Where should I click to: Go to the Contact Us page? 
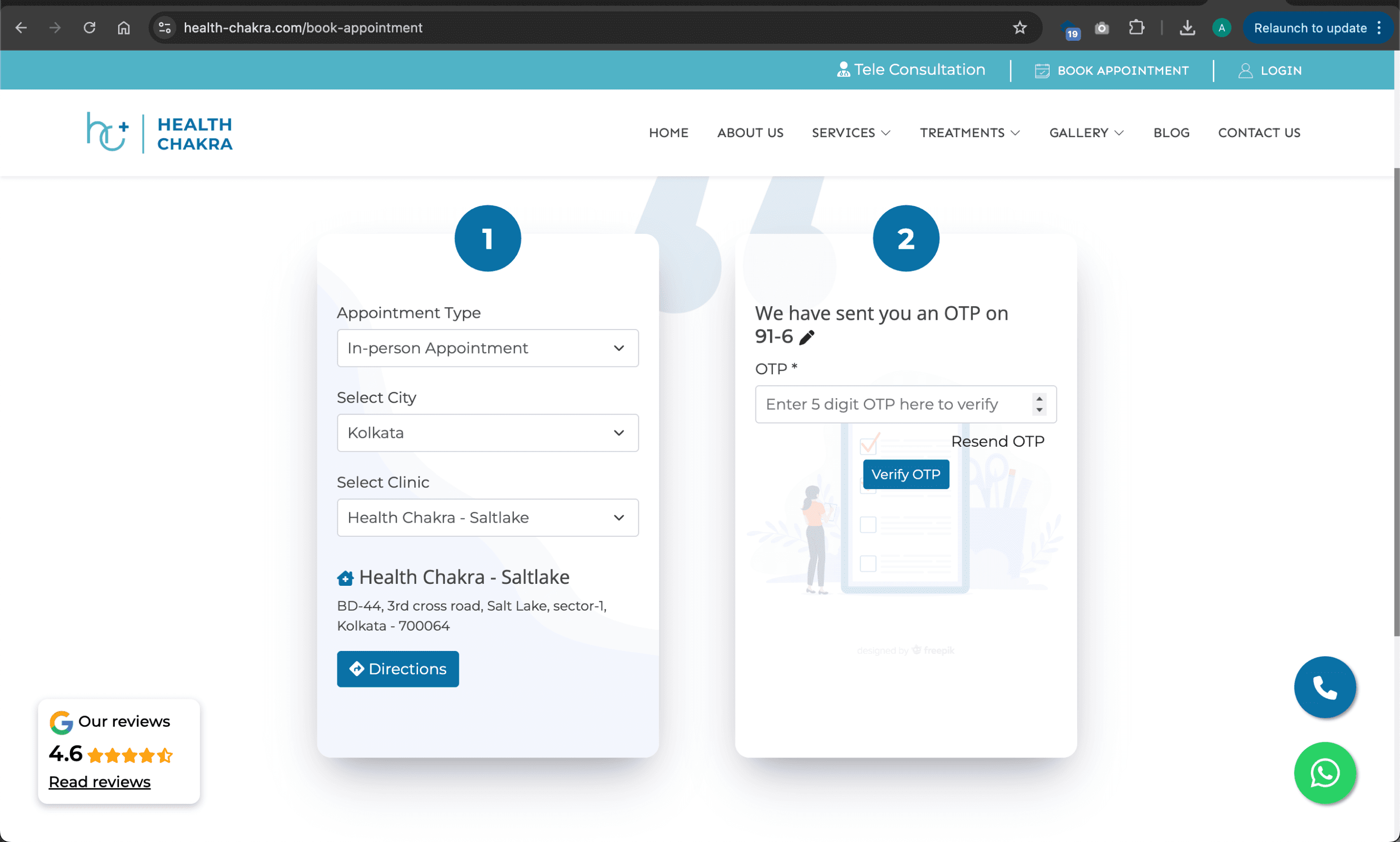(1259, 133)
